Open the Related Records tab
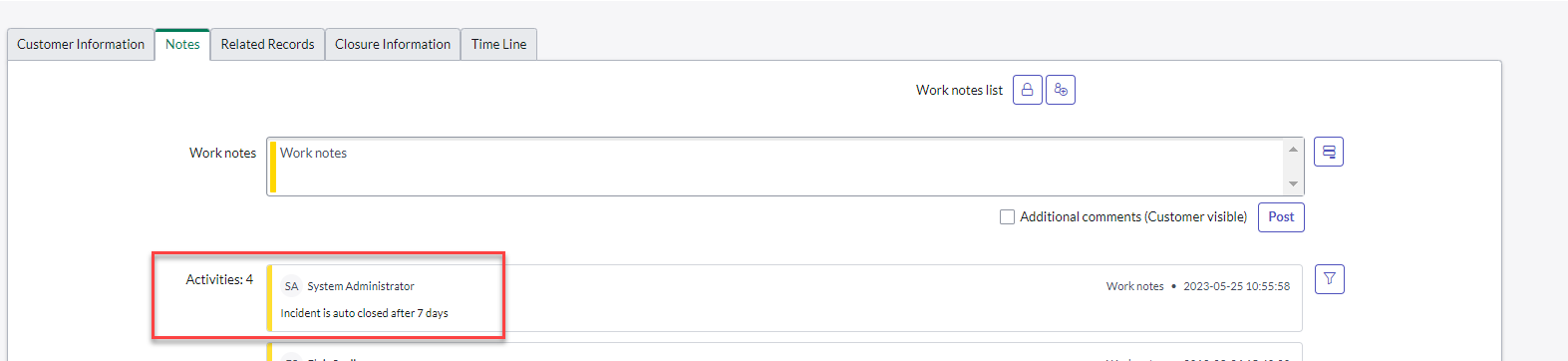 point(267,44)
